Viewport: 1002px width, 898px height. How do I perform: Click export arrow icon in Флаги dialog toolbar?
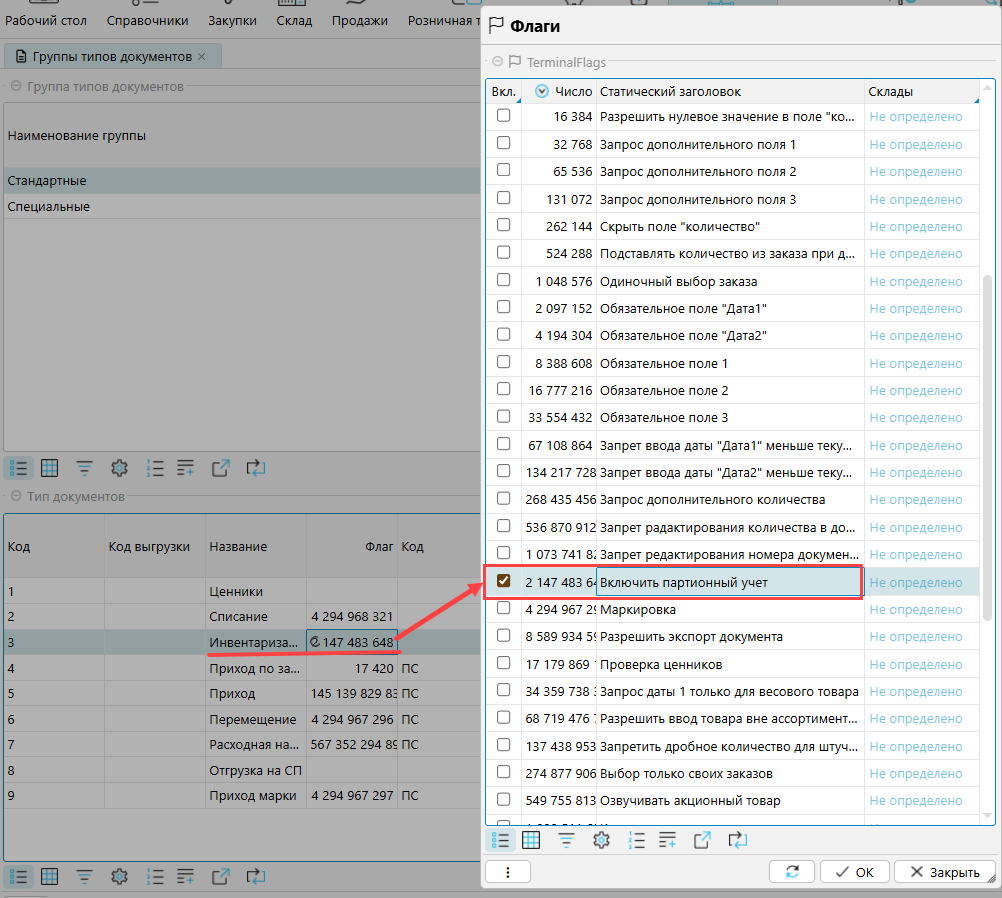coord(703,840)
